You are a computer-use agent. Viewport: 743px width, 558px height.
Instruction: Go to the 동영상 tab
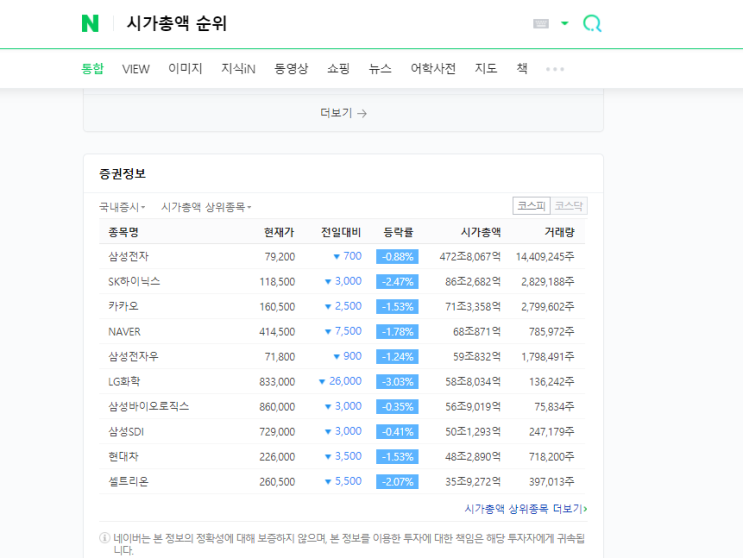(x=291, y=69)
